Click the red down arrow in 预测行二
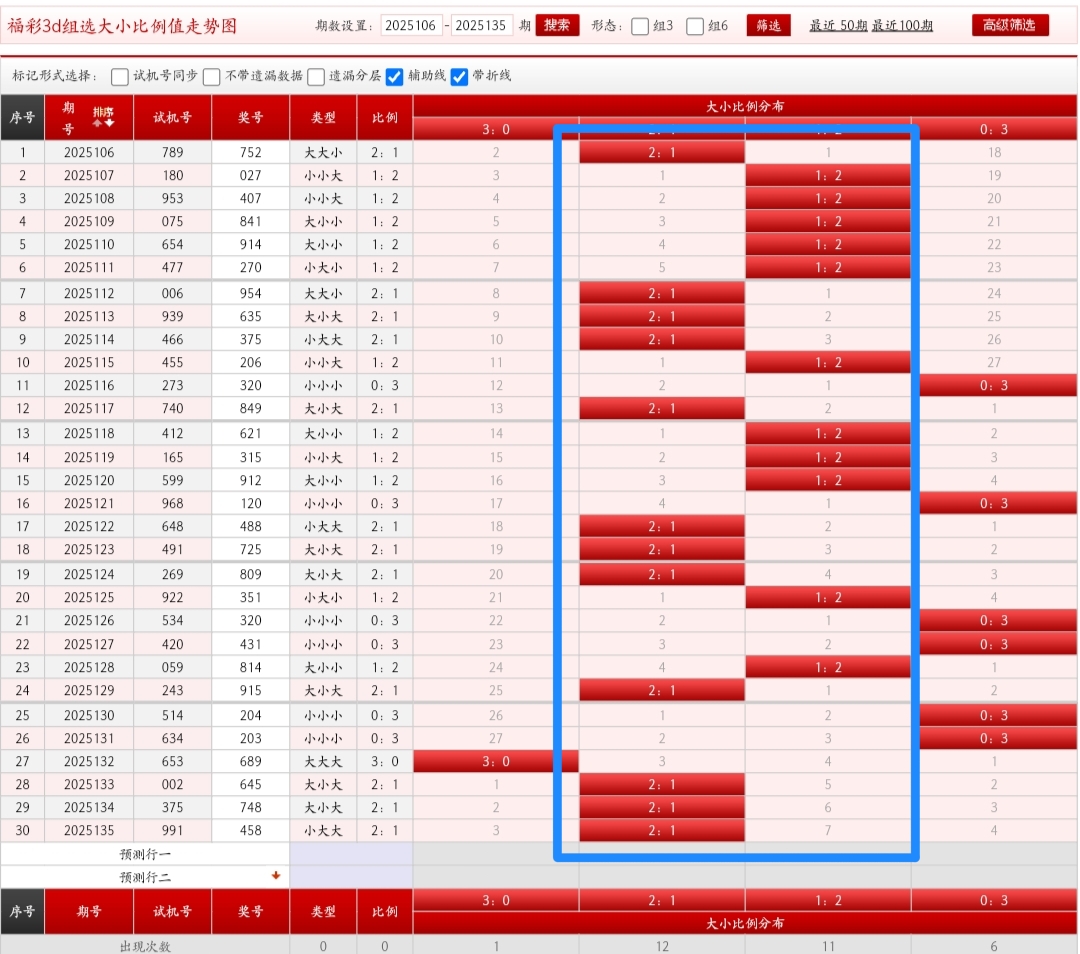This screenshot has height=954, width=1080. pyautogui.click(x=276, y=876)
